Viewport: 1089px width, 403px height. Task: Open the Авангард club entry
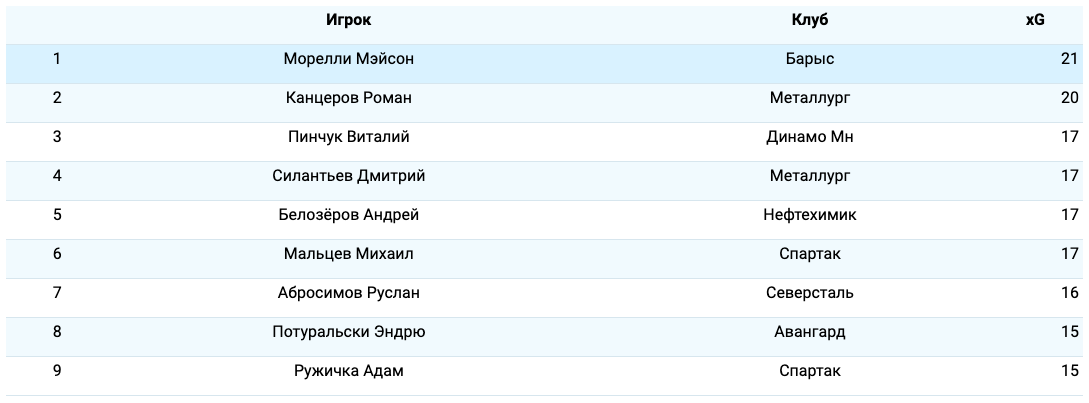click(810, 332)
